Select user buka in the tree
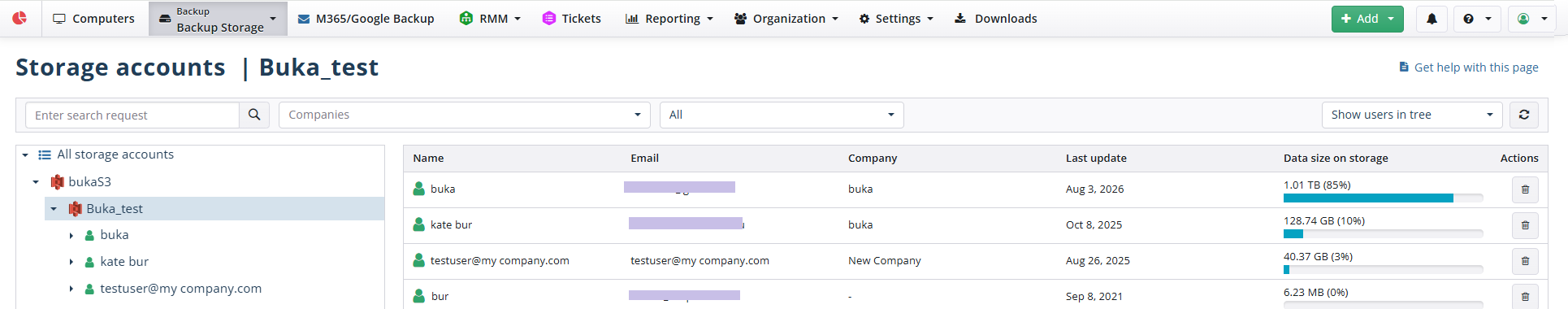 (x=115, y=235)
